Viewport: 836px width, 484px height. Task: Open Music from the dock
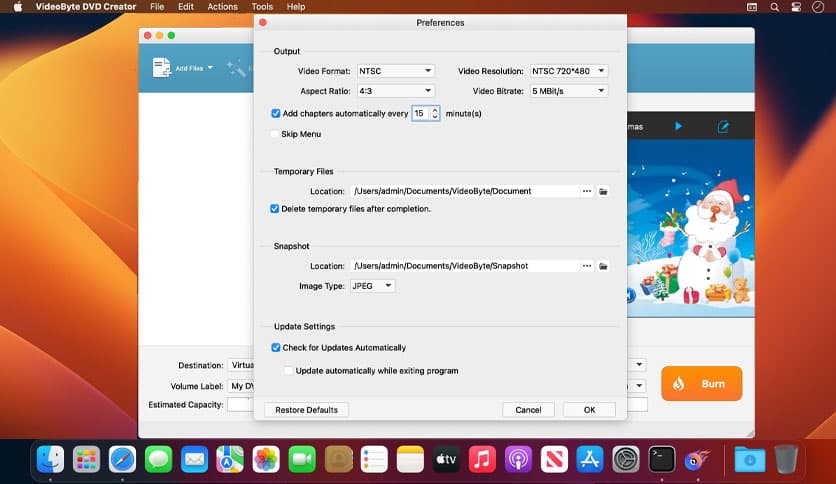coord(482,459)
